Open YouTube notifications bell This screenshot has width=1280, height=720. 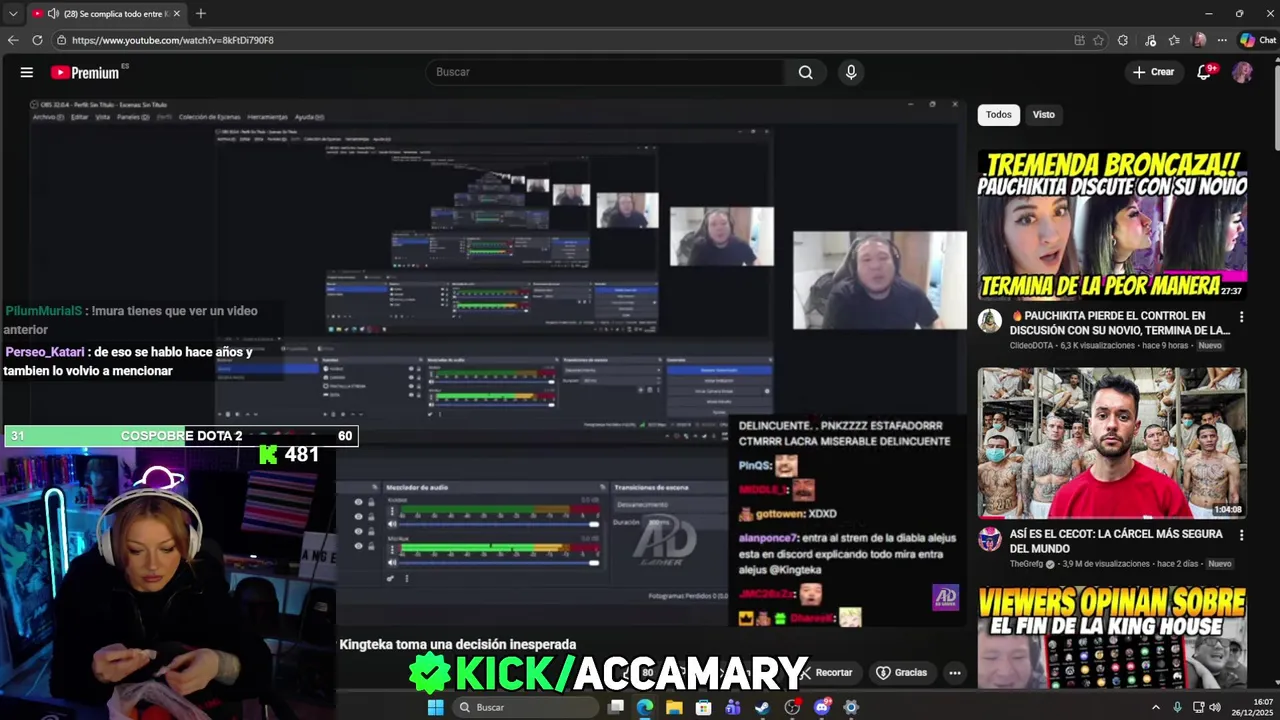tap(1204, 72)
